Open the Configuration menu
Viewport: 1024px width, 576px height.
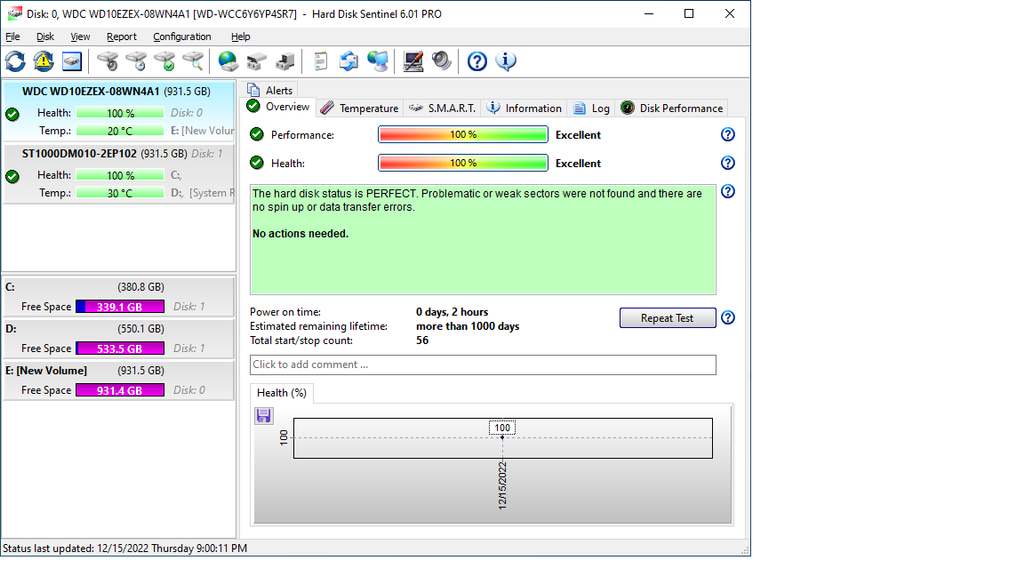182,37
